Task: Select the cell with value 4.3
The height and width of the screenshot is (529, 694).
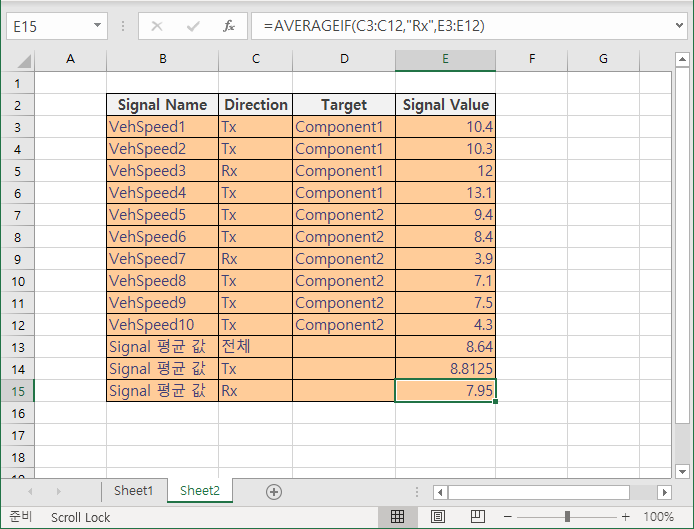Action: [445, 325]
